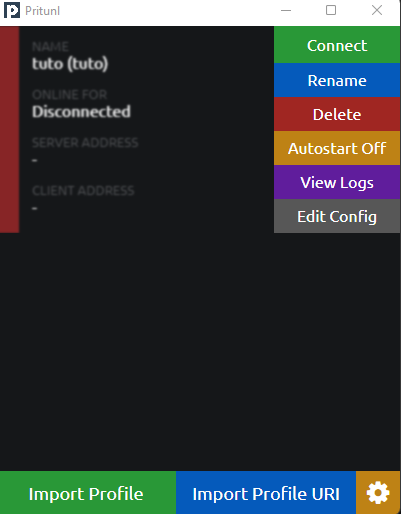
Task: Click the Pritunl title text
Action: click(42, 11)
